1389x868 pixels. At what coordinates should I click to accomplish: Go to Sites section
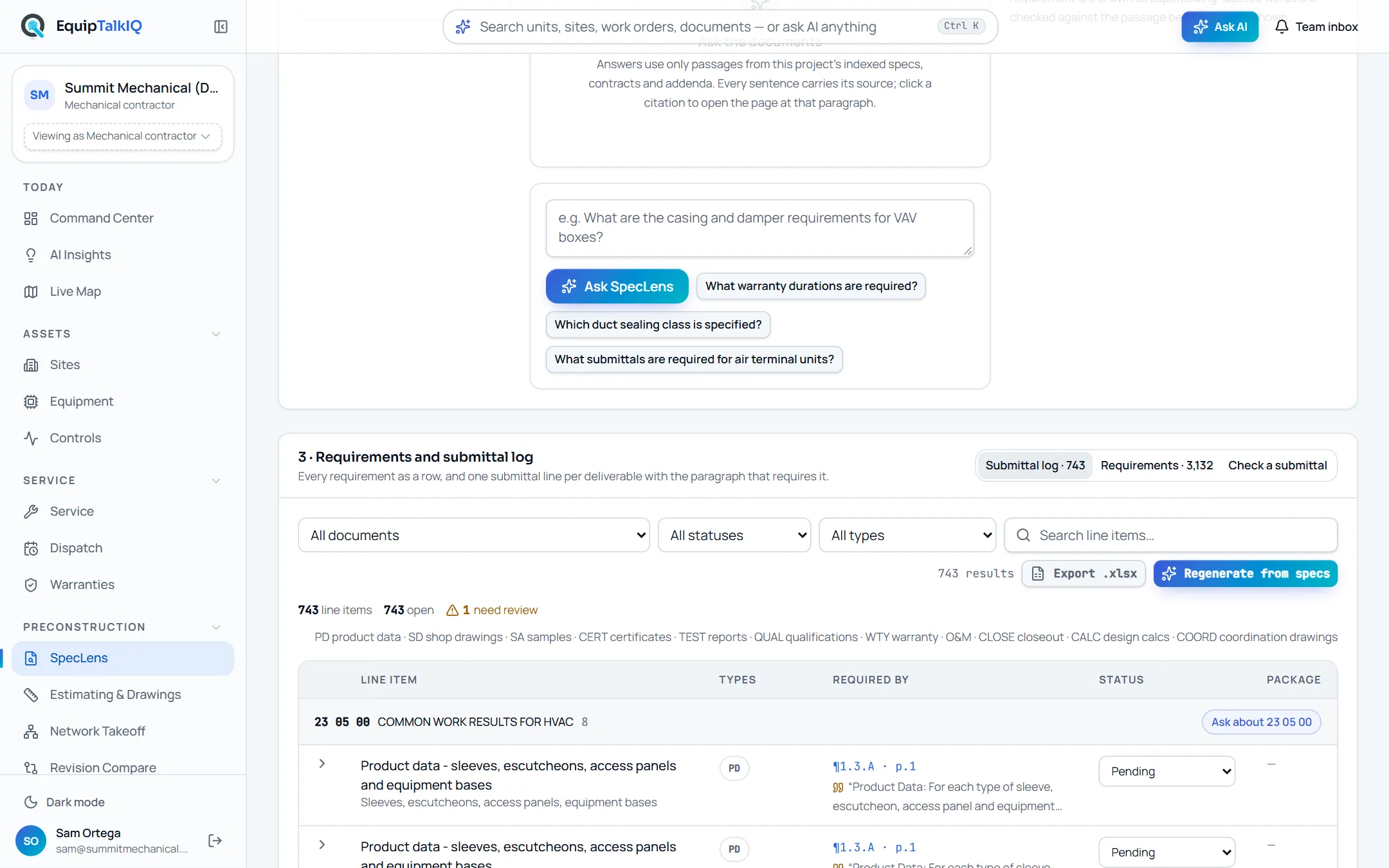tap(123, 365)
